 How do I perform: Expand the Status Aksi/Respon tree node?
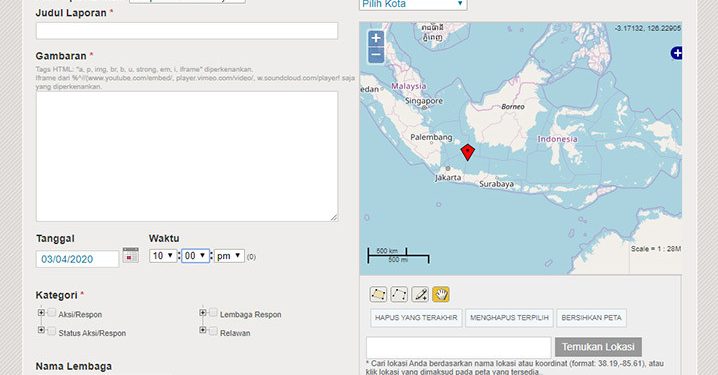tap(41, 330)
